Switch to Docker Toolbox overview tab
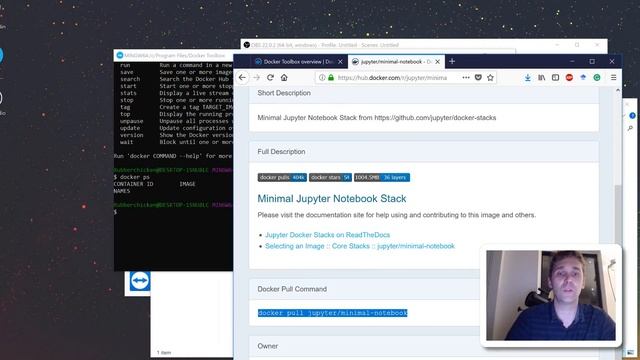 click(x=298, y=62)
